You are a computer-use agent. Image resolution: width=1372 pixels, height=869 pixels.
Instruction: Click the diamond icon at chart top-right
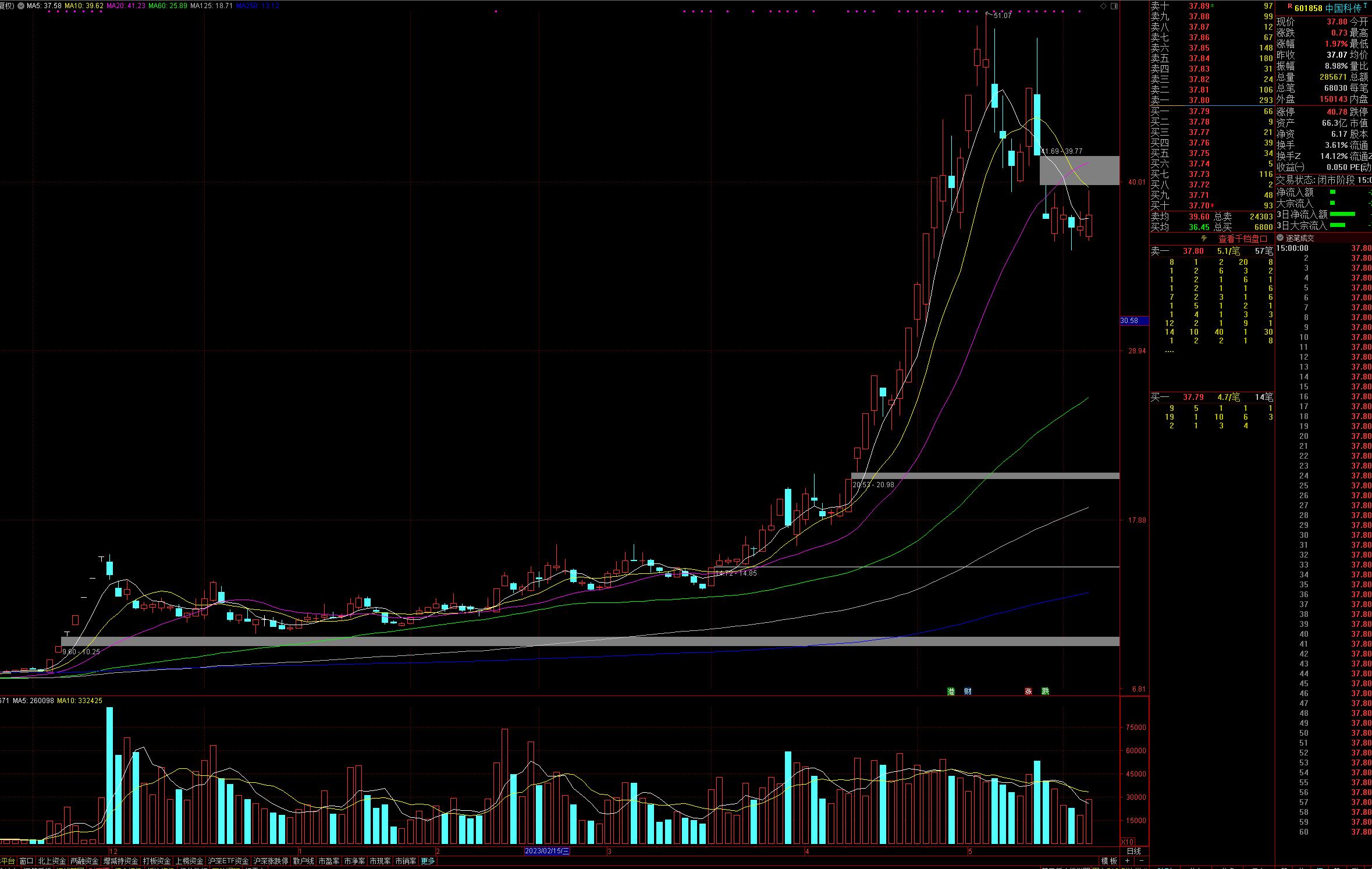point(1104,6)
